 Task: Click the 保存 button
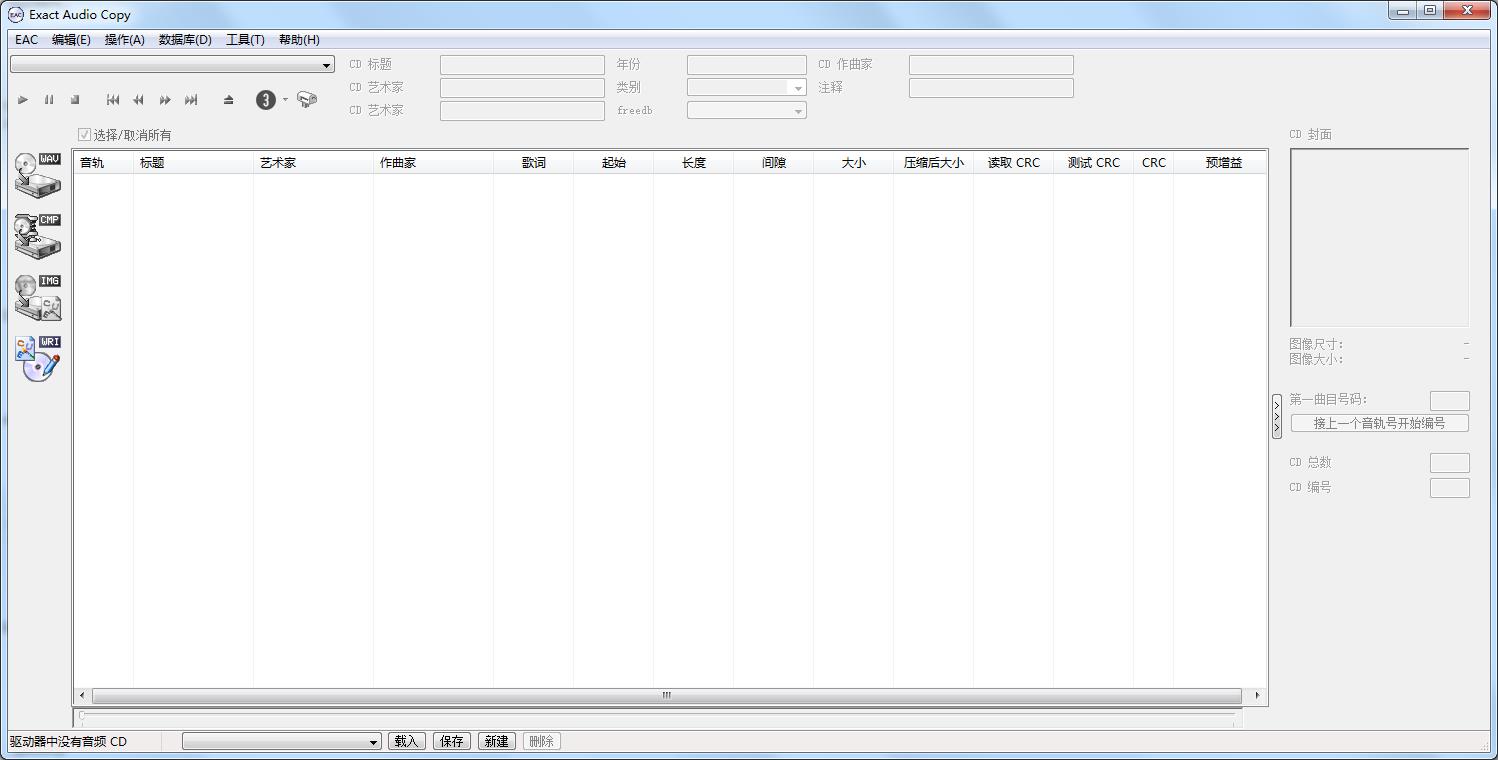pos(452,741)
